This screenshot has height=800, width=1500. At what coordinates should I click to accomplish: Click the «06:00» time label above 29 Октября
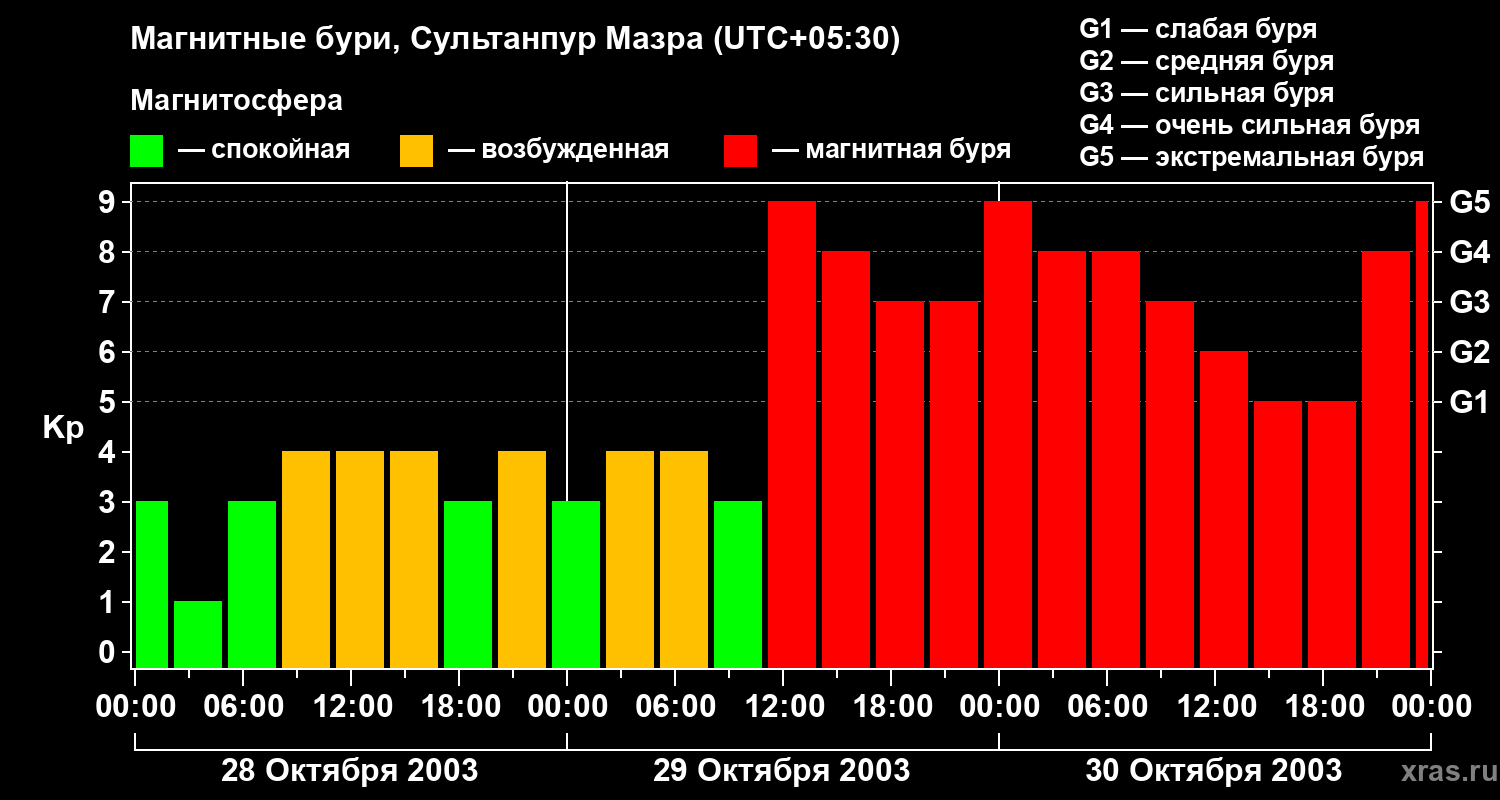(x=674, y=707)
